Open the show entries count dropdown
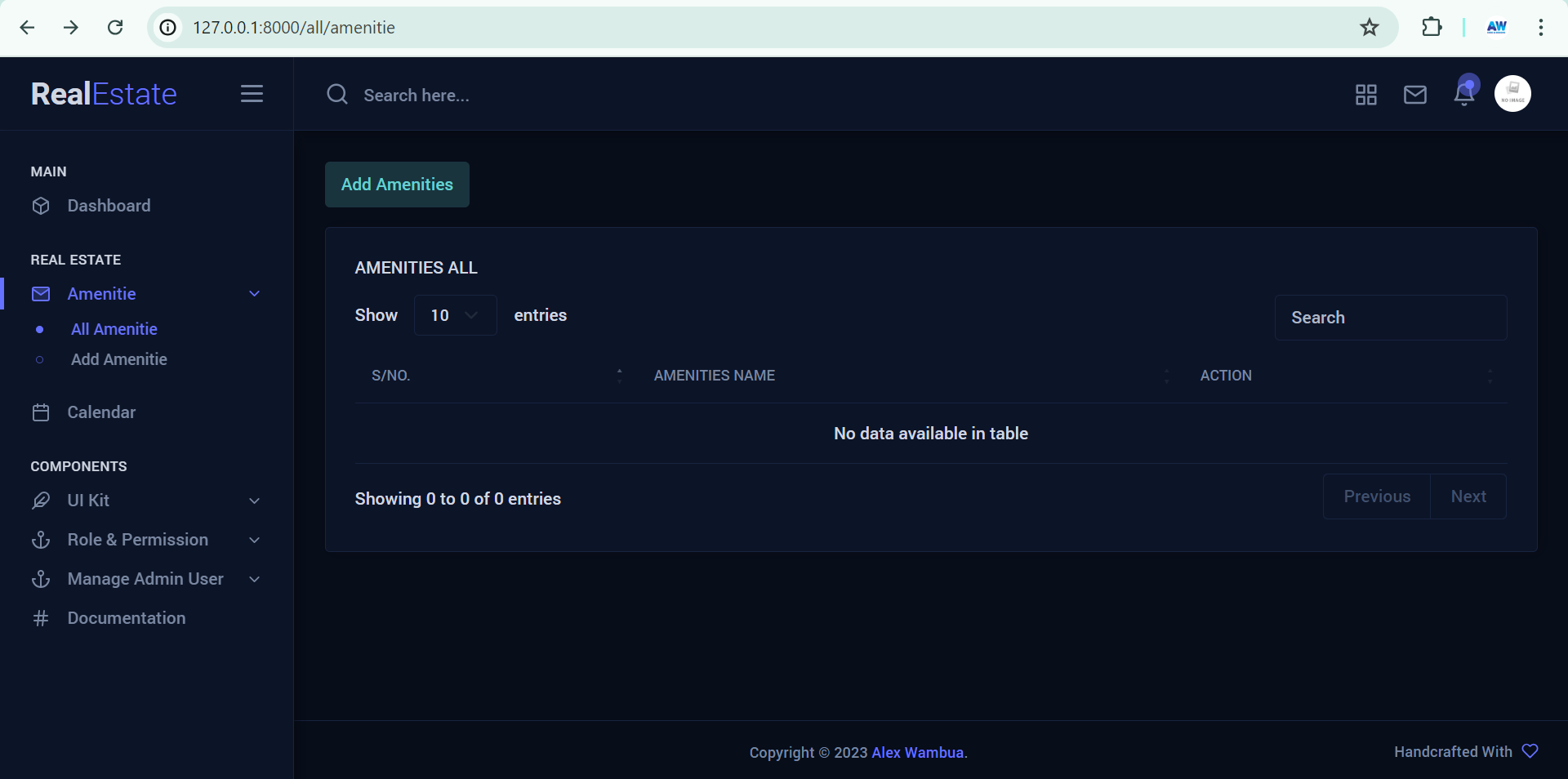1568x779 pixels. pyautogui.click(x=455, y=315)
